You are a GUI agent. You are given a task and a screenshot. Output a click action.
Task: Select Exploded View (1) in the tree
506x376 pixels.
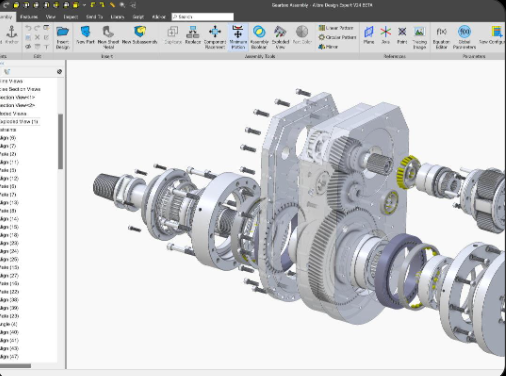coord(19,122)
